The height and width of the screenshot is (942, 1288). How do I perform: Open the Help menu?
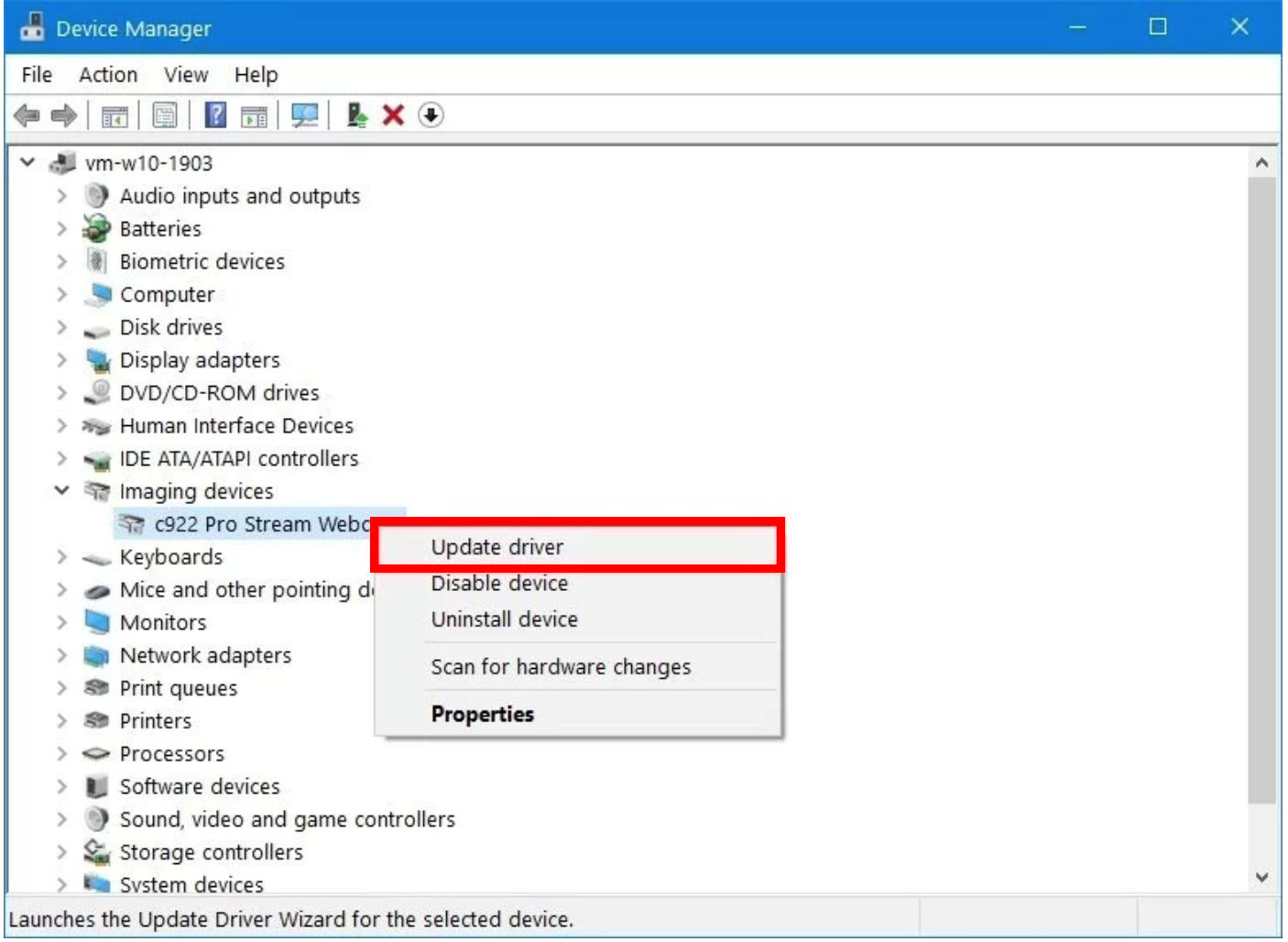[x=256, y=75]
